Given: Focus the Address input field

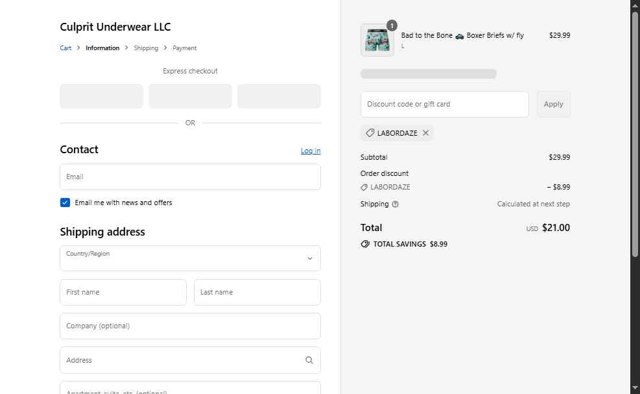Looking at the screenshot, I should (190, 360).
